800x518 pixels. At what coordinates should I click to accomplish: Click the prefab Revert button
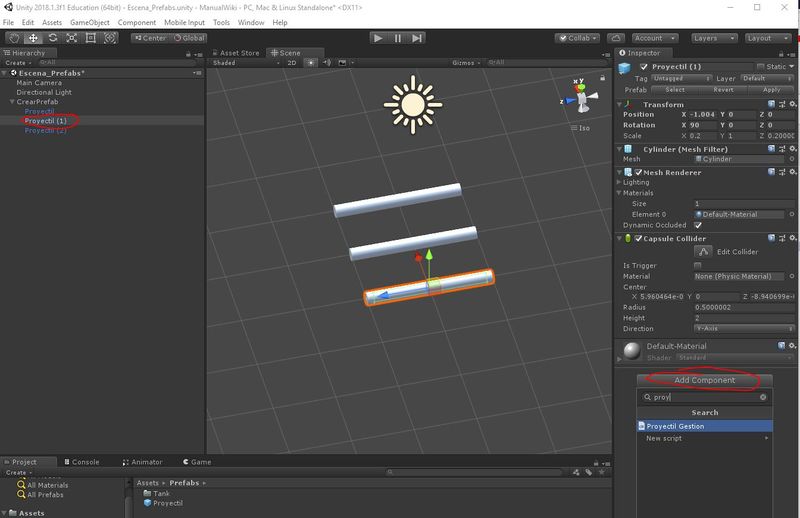pyautogui.click(x=723, y=90)
